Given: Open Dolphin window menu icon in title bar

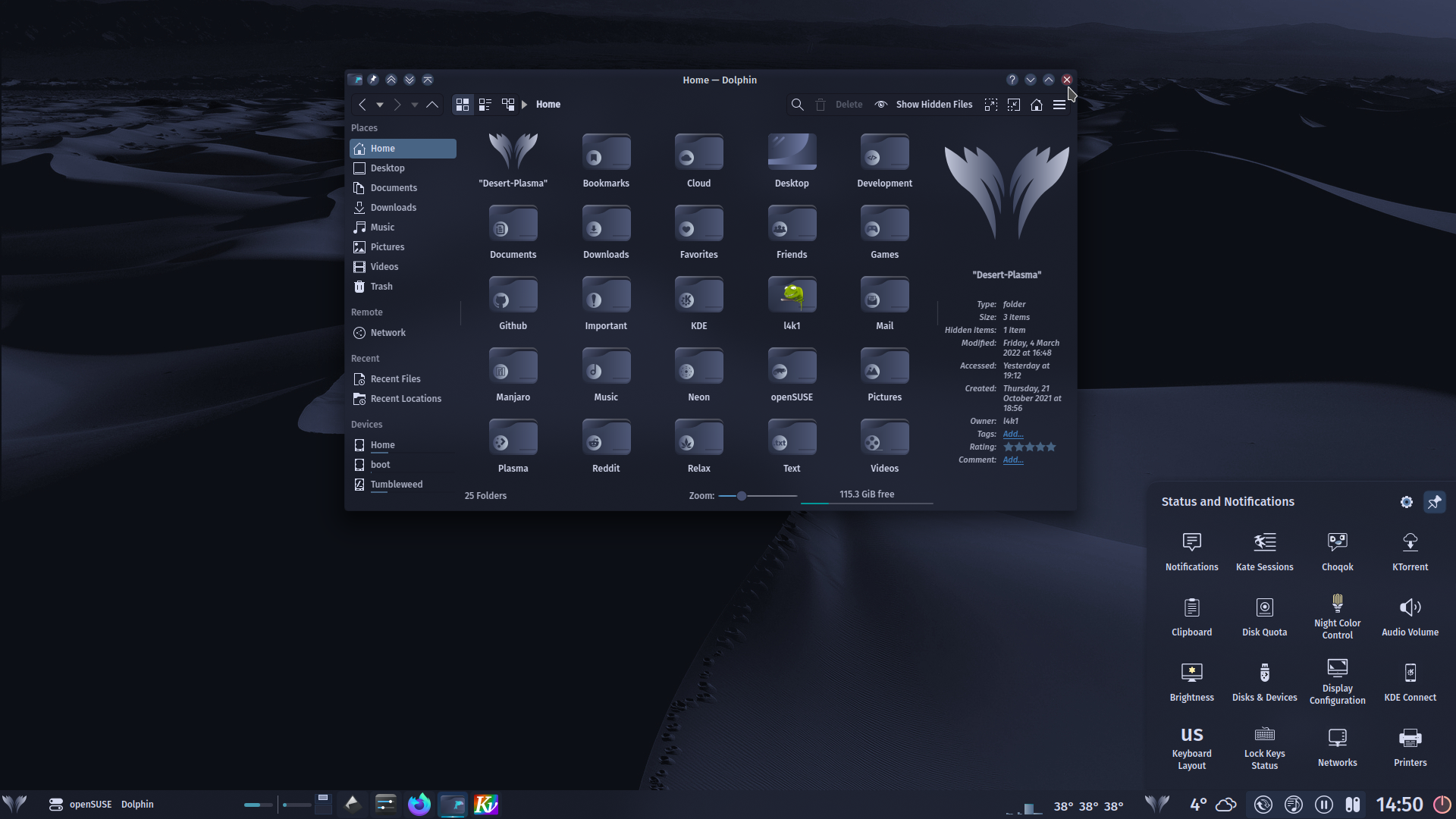Looking at the screenshot, I should pos(355,80).
